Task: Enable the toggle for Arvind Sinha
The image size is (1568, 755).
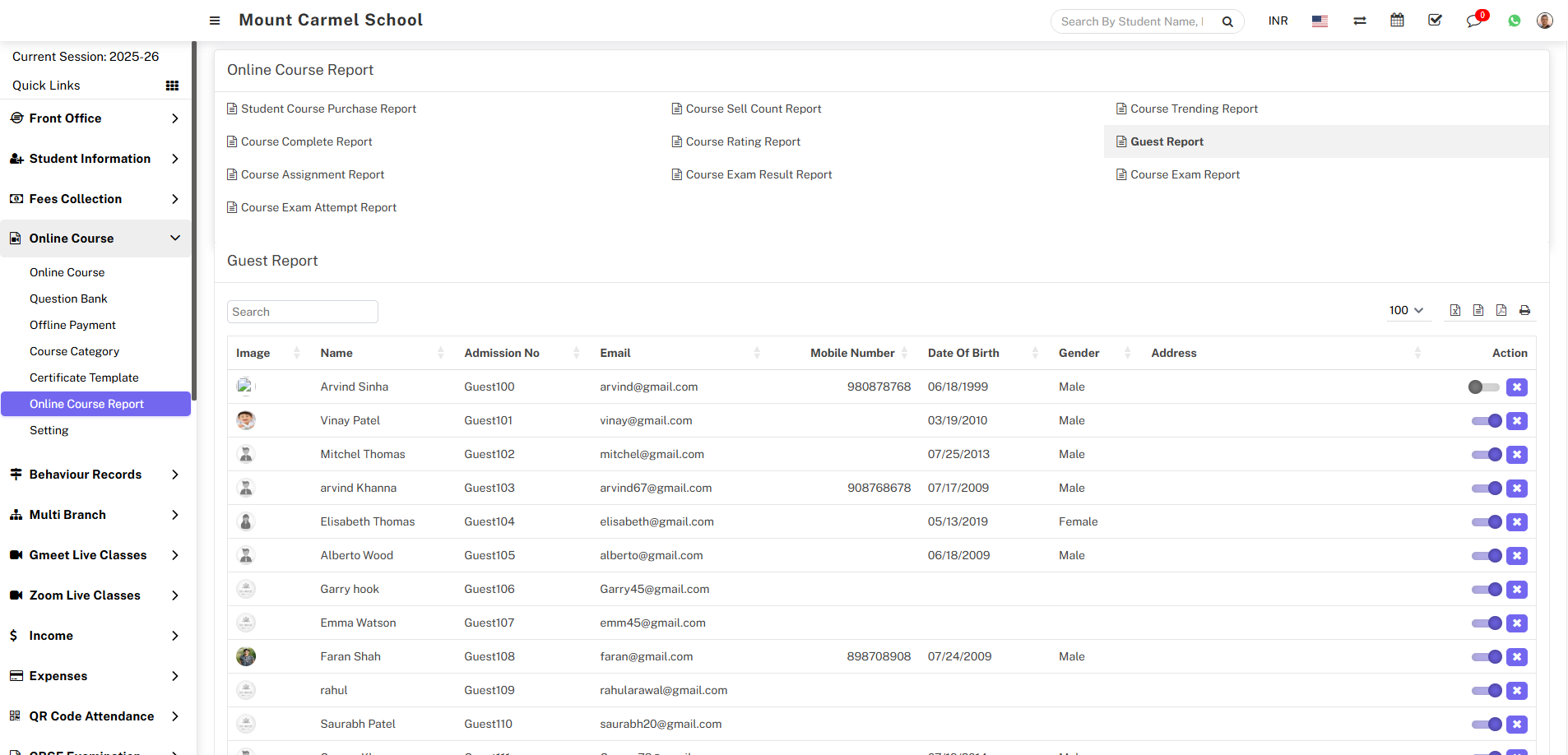Action: tap(1483, 387)
